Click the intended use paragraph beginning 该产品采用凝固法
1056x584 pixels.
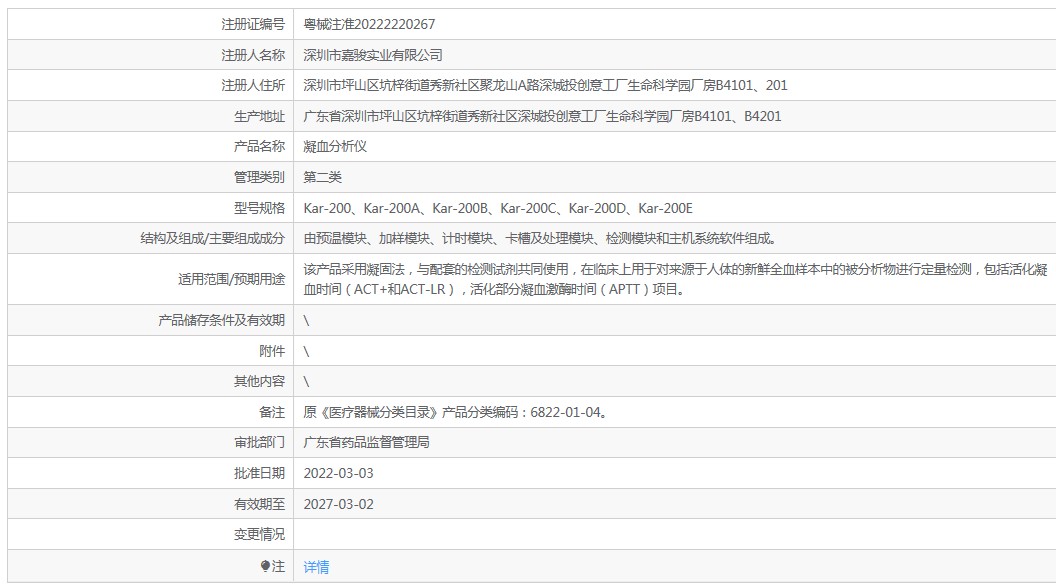pyautogui.click(x=675, y=280)
